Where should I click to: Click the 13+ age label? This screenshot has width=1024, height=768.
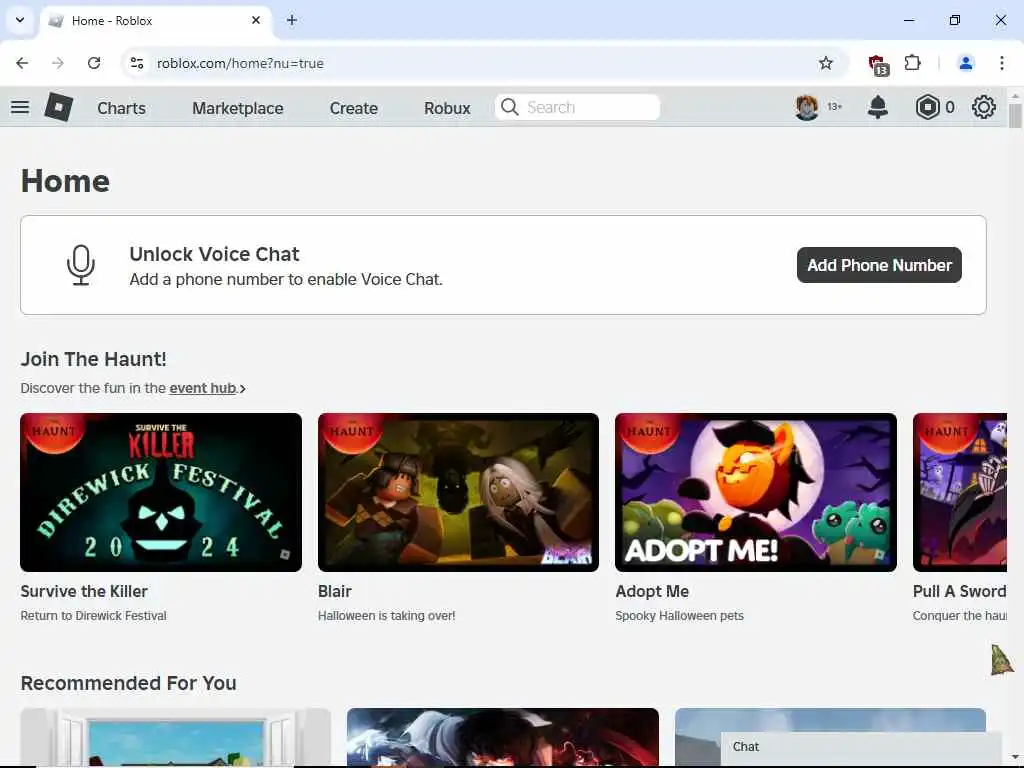pos(835,106)
